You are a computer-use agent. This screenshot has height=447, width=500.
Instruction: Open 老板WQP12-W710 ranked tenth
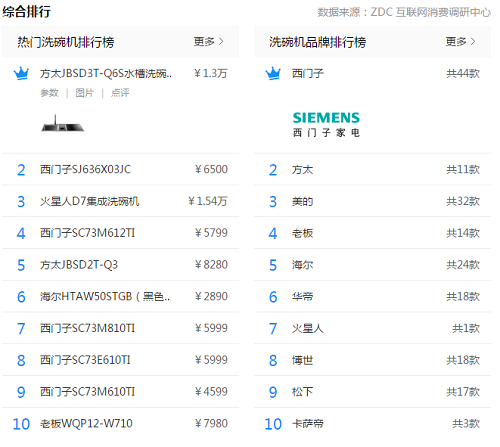86,424
